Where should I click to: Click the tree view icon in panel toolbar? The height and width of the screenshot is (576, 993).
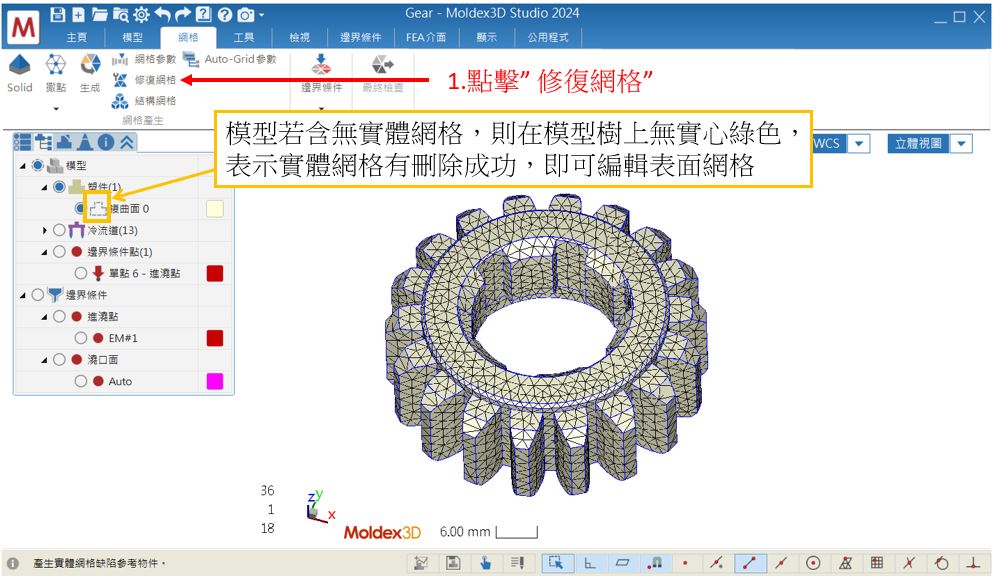click(44, 142)
